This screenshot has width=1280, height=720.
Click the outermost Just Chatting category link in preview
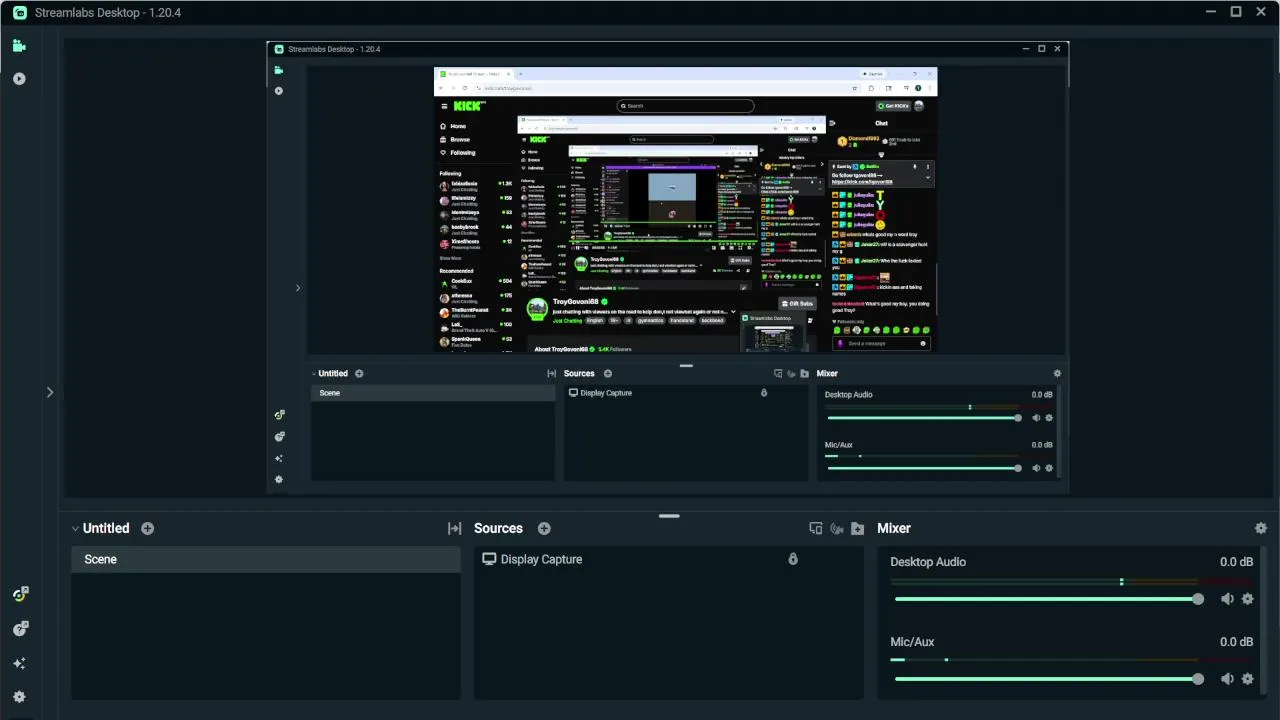[567, 321]
